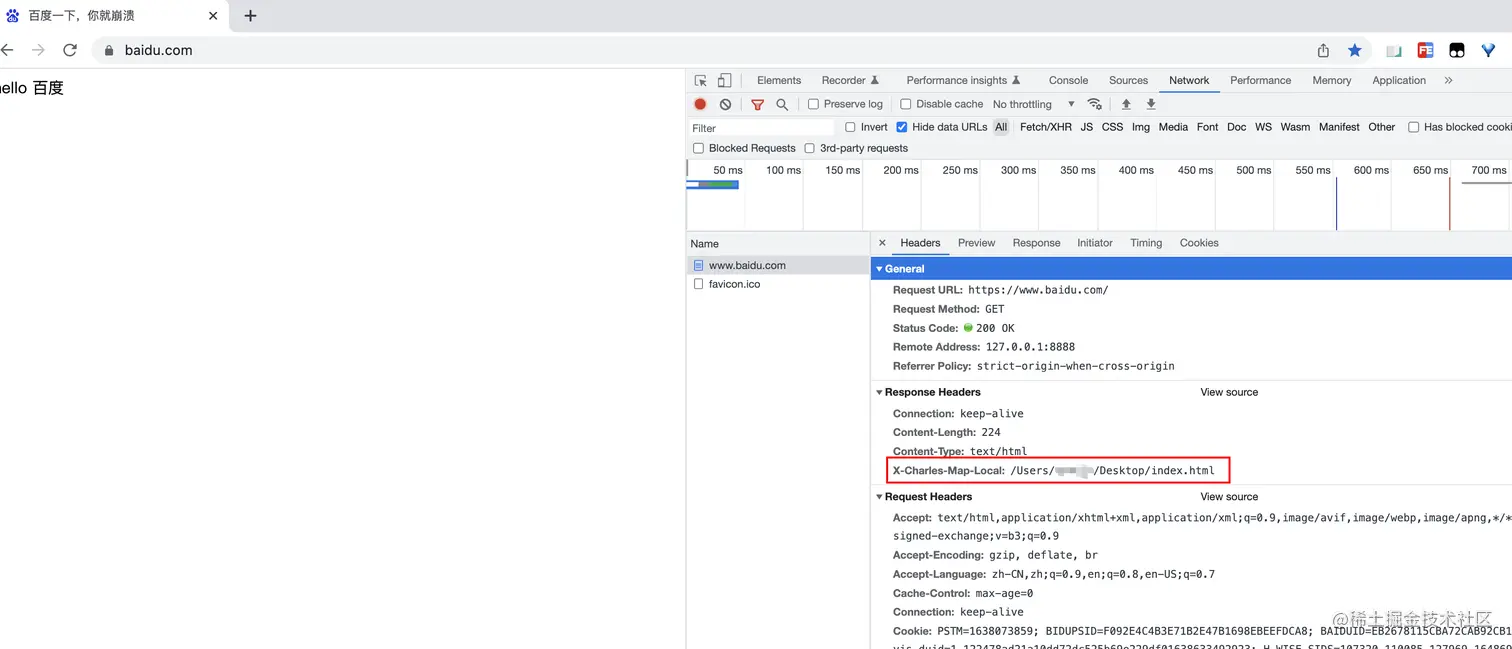
Task: Uncheck Hide data URLs
Action: coord(901,127)
